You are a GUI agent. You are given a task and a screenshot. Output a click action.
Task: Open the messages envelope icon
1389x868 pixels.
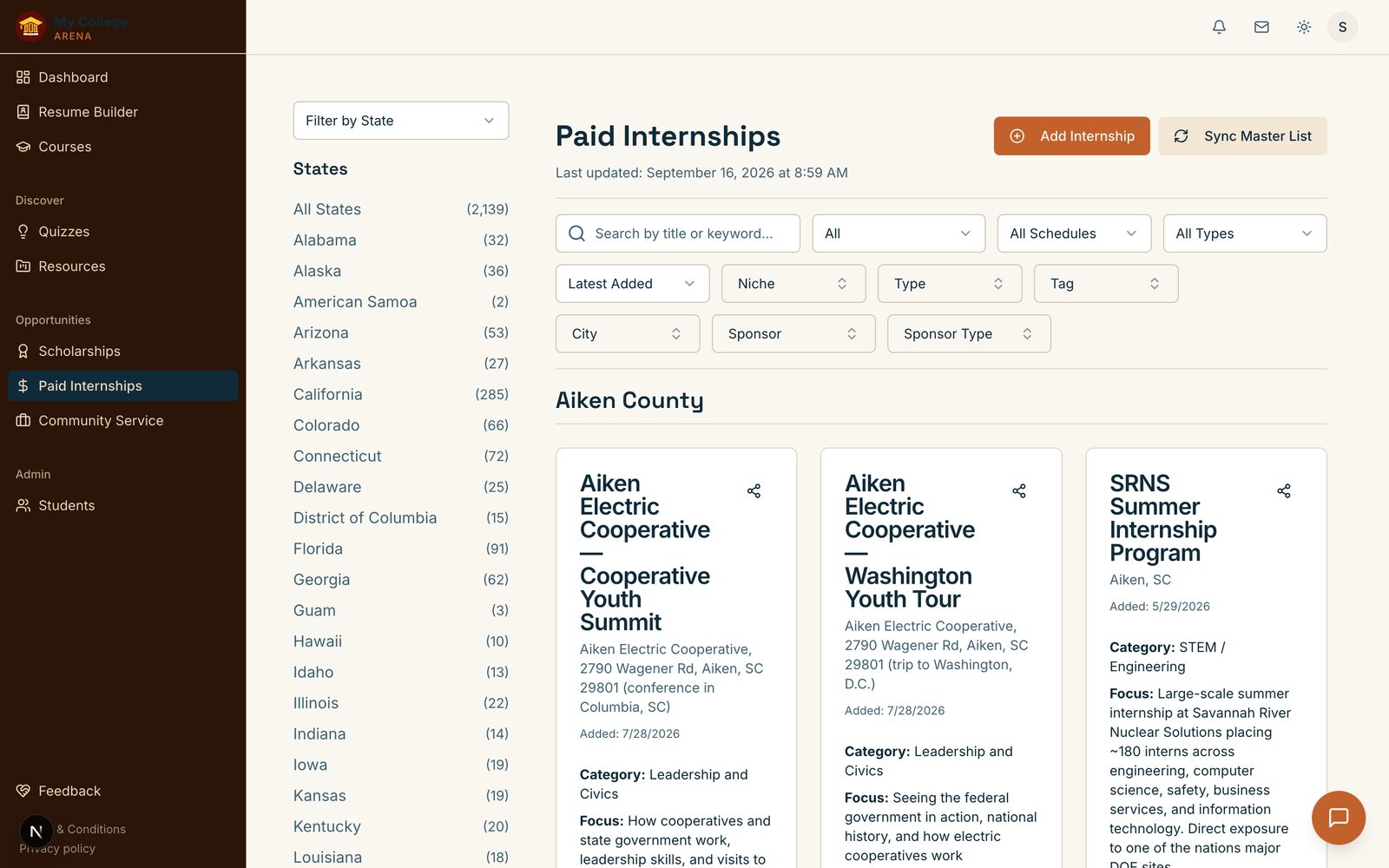1261,27
